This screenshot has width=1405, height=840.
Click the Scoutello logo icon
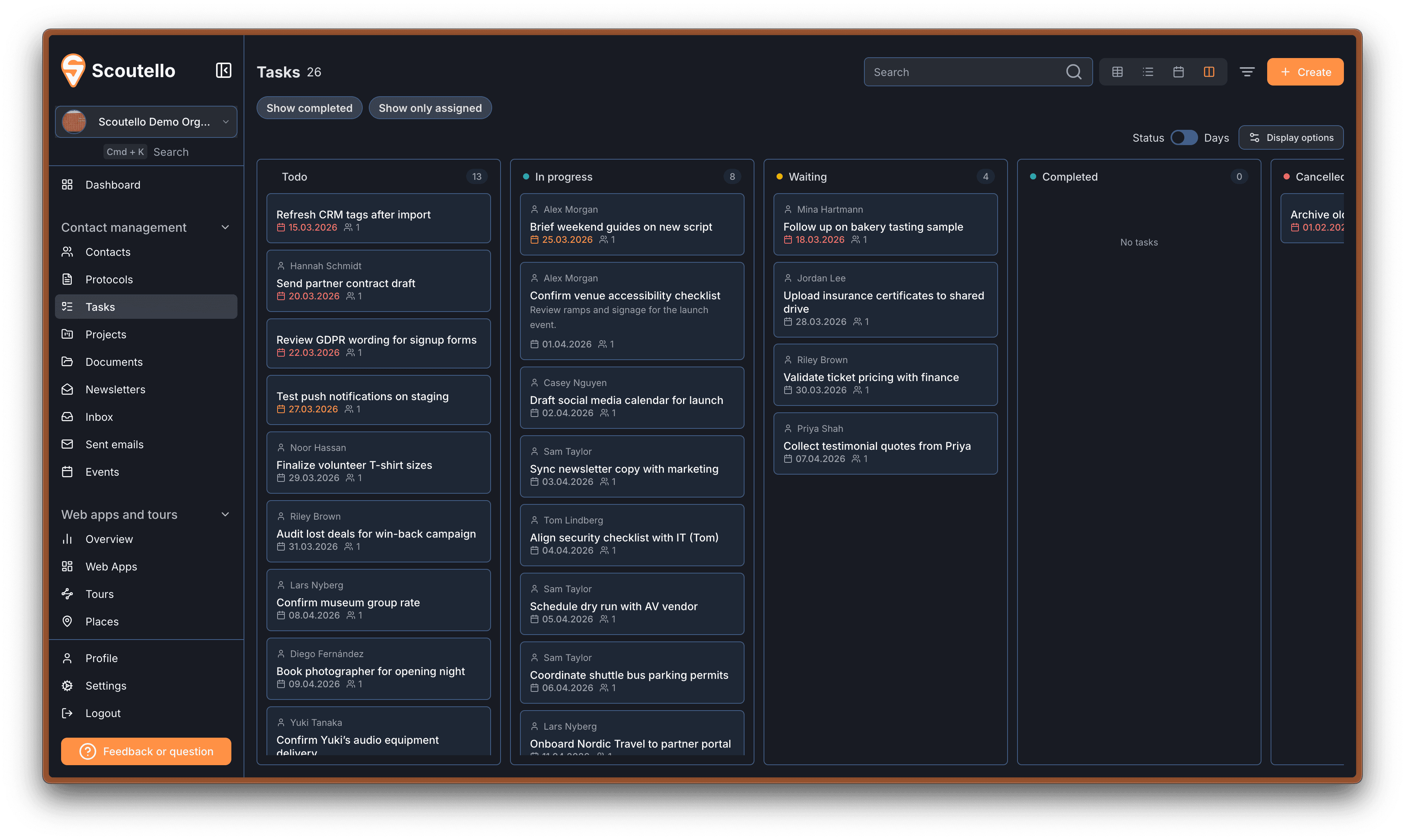[73, 70]
